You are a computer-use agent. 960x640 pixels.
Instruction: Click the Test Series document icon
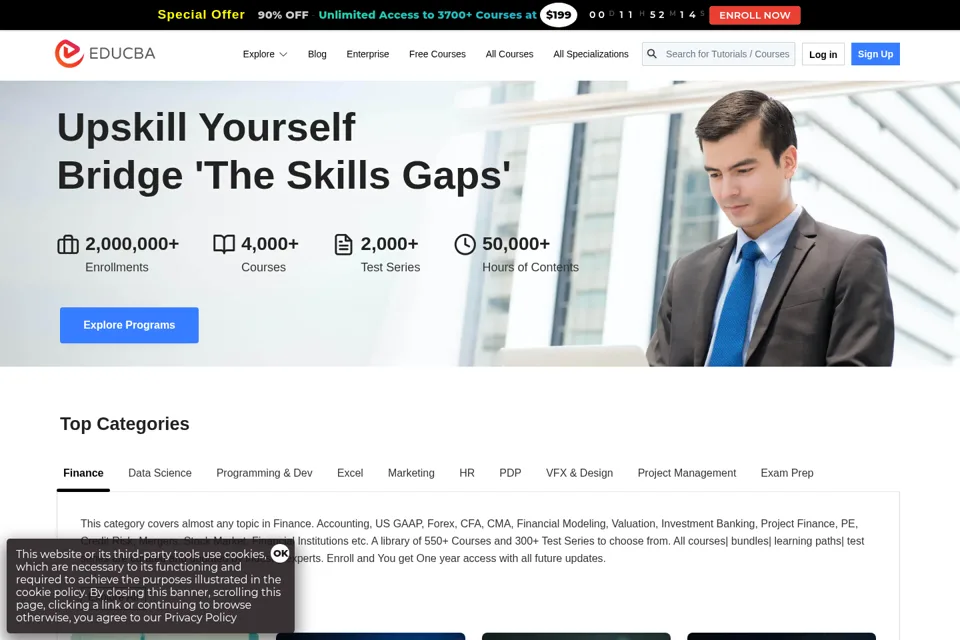(x=343, y=244)
